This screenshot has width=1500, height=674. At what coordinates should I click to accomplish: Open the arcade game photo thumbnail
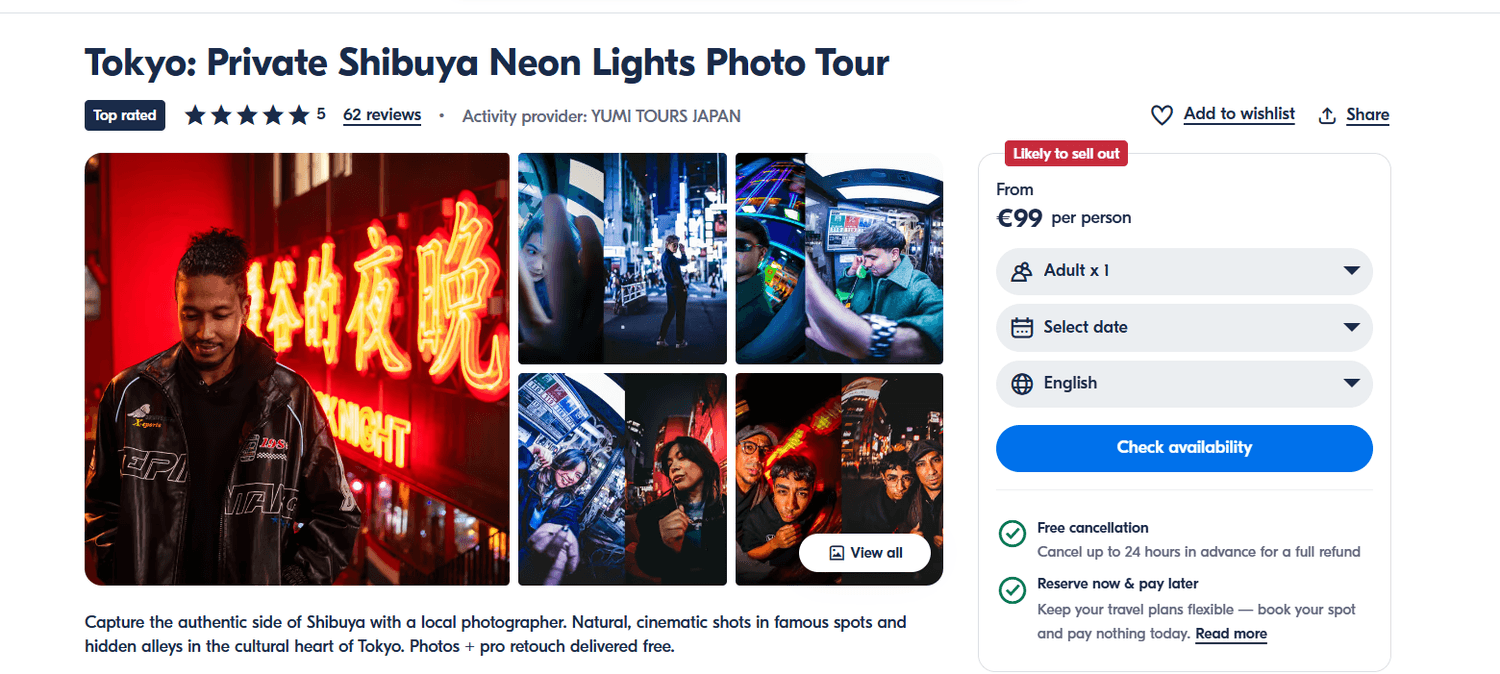pos(839,258)
